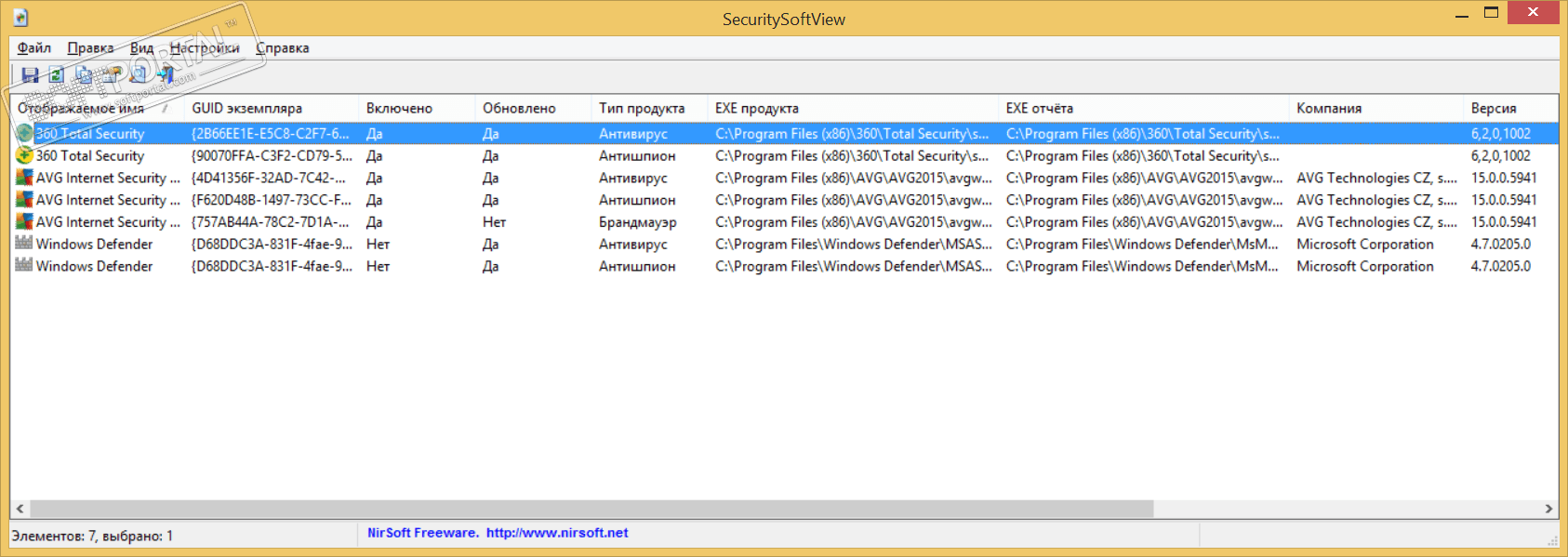Click the Copy selected items toolbar icon
1568x557 pixels.
pyautogui.click(x=85, y=75)
